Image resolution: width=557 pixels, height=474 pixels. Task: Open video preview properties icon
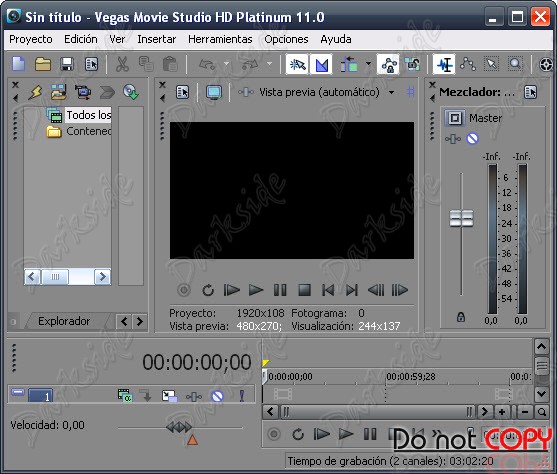coord(183,92)
